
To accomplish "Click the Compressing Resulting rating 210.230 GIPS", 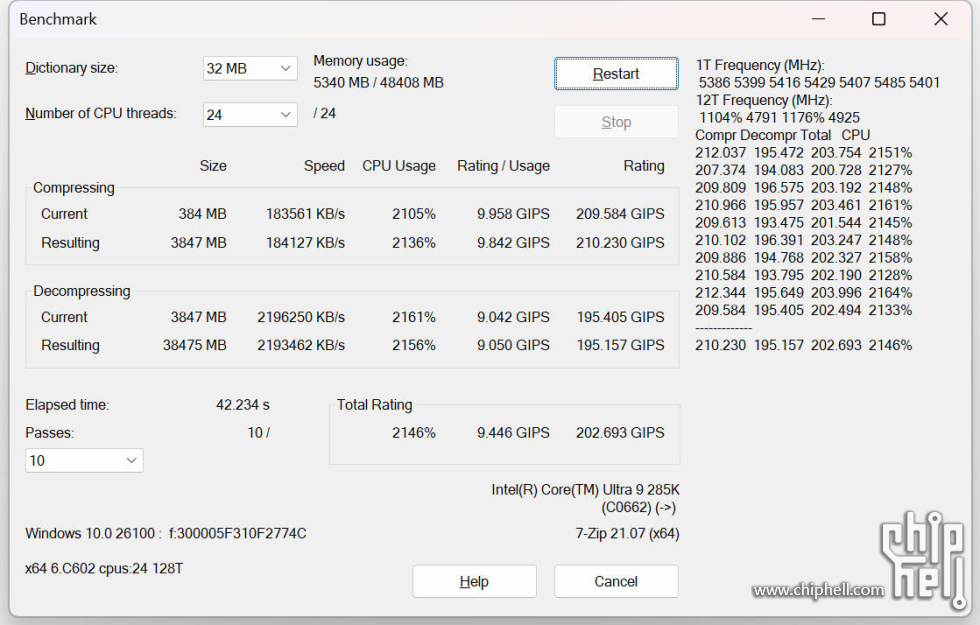I will tap(620, 243).
